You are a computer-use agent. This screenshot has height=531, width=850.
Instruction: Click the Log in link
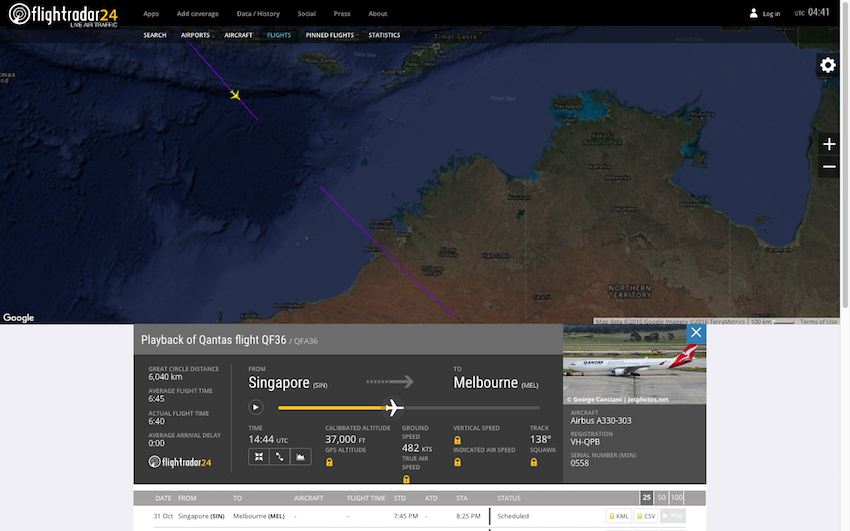tap(771, 14)
